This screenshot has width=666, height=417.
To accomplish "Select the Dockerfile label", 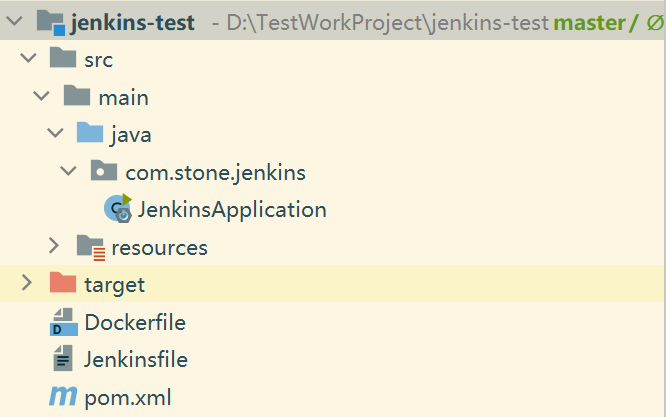I will [135, 323].
